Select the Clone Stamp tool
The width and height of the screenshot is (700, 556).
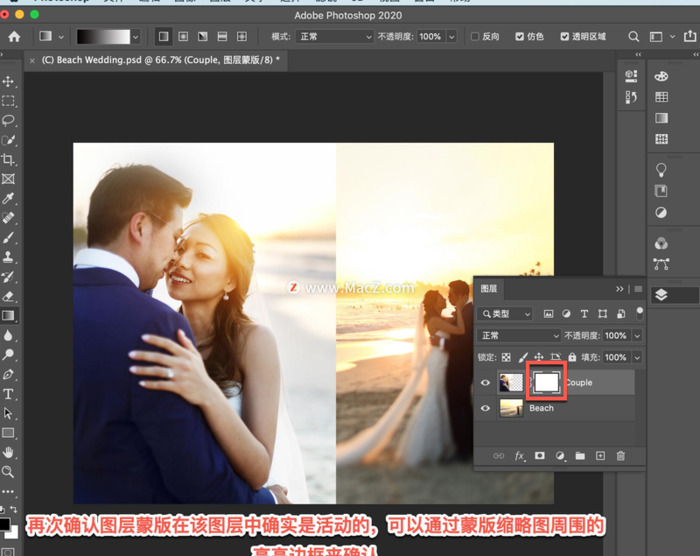click(x=8, y=257)
